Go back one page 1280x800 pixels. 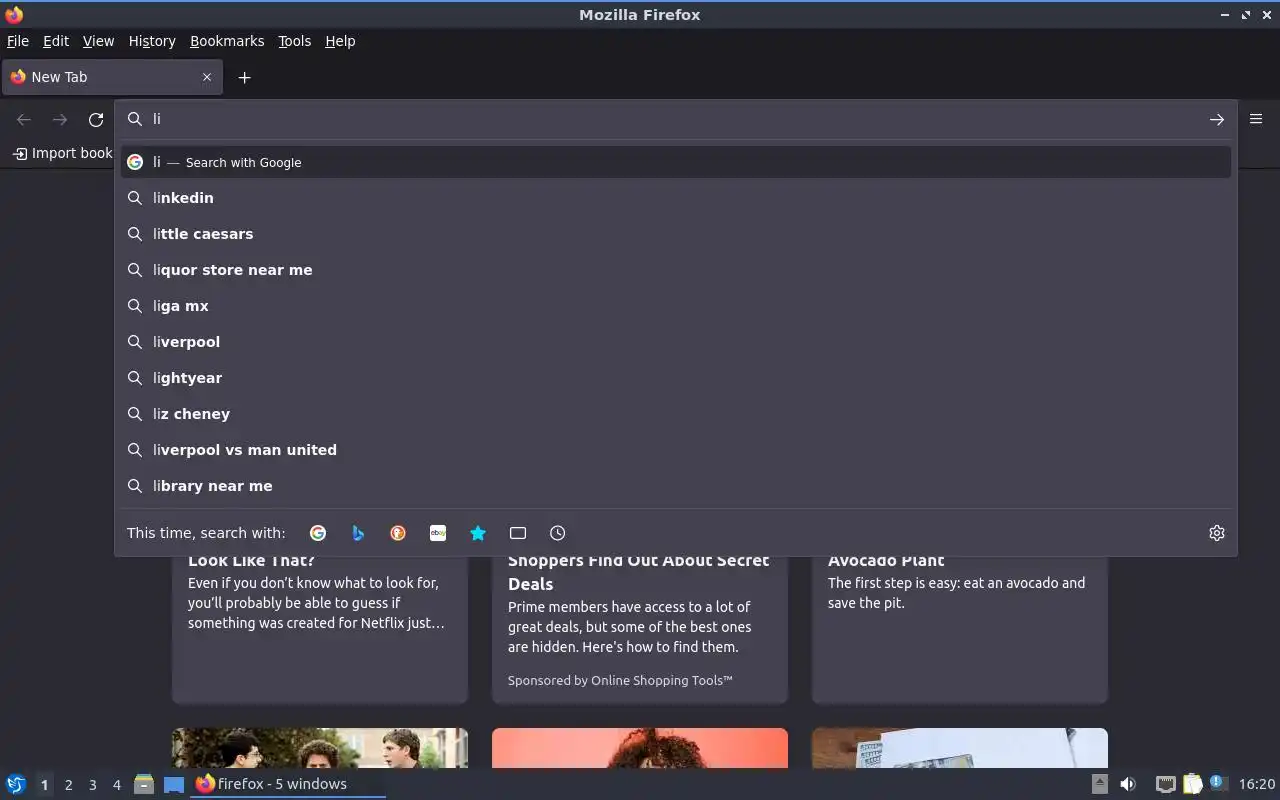pyautogui.click(x=24, y=119)
